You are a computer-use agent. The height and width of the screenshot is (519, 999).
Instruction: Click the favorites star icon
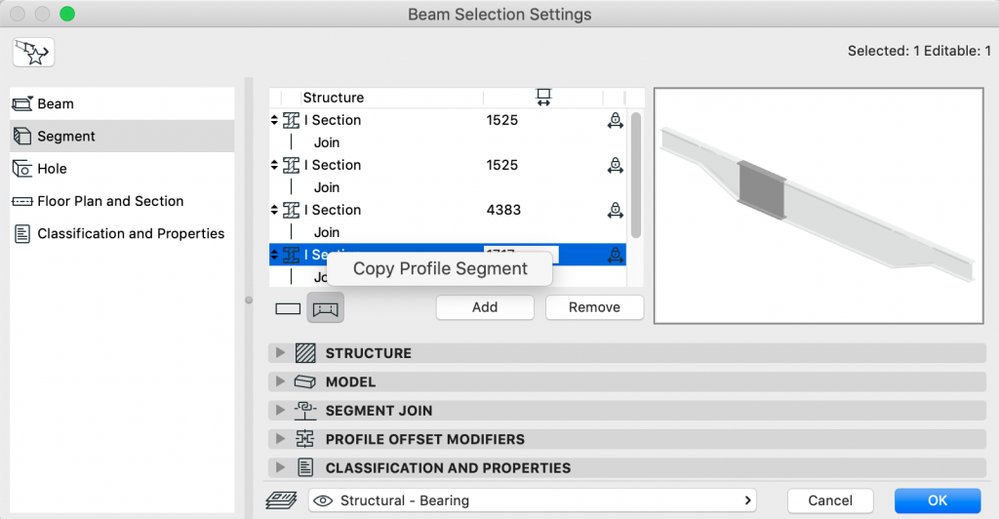[x=34, y=53]
